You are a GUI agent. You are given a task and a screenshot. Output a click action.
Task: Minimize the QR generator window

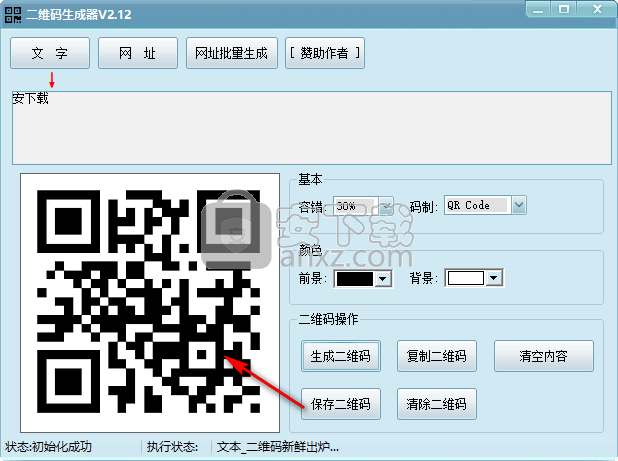[x=538, y=10]
